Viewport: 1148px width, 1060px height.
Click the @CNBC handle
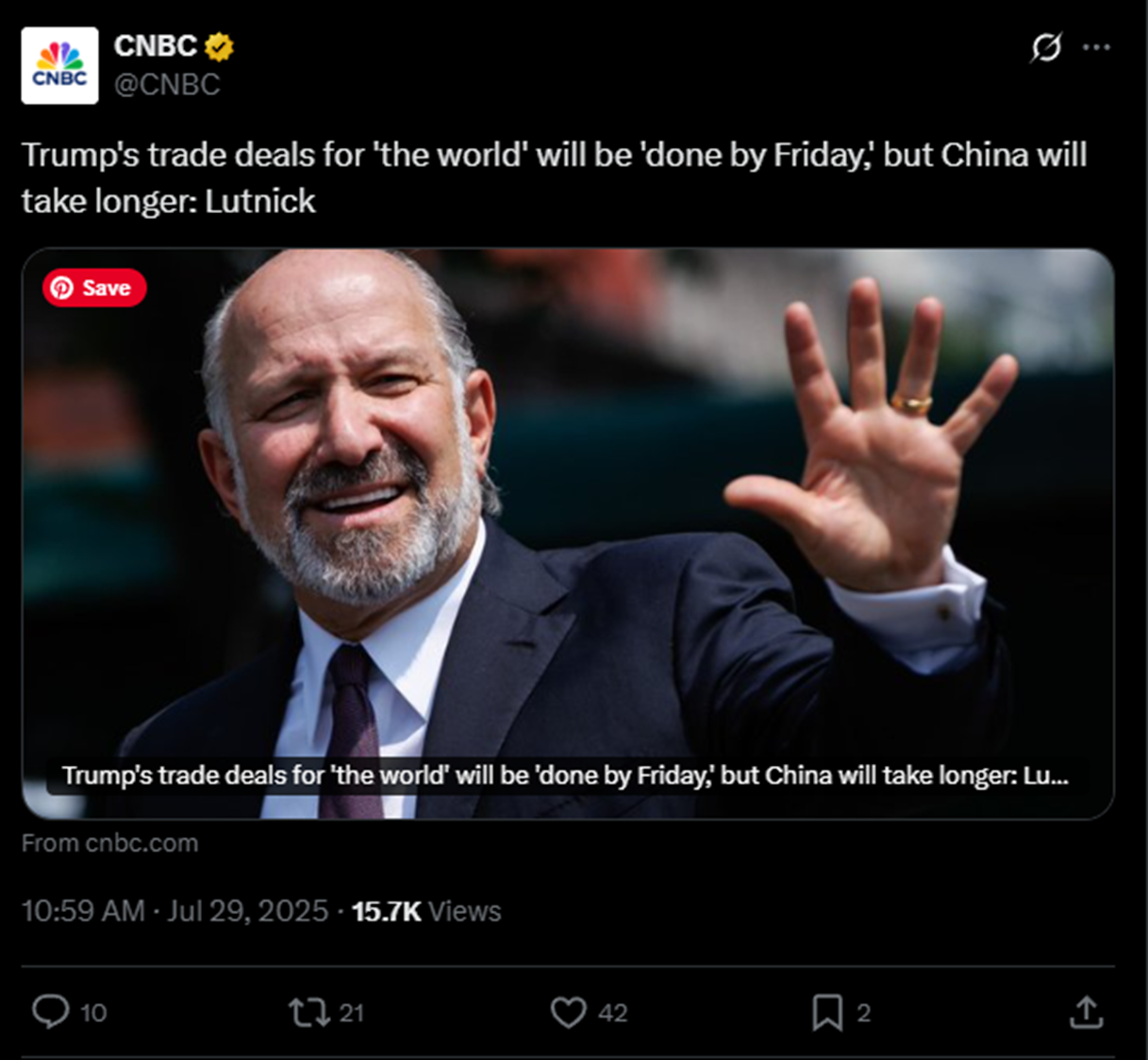pyautogui.click(x=167, y=85)
